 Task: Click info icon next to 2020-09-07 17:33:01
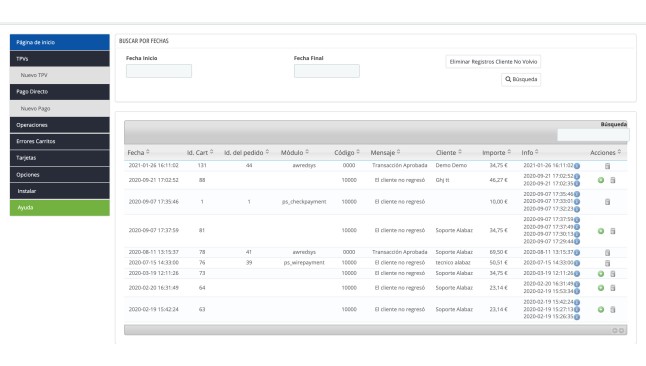[577, 202]
